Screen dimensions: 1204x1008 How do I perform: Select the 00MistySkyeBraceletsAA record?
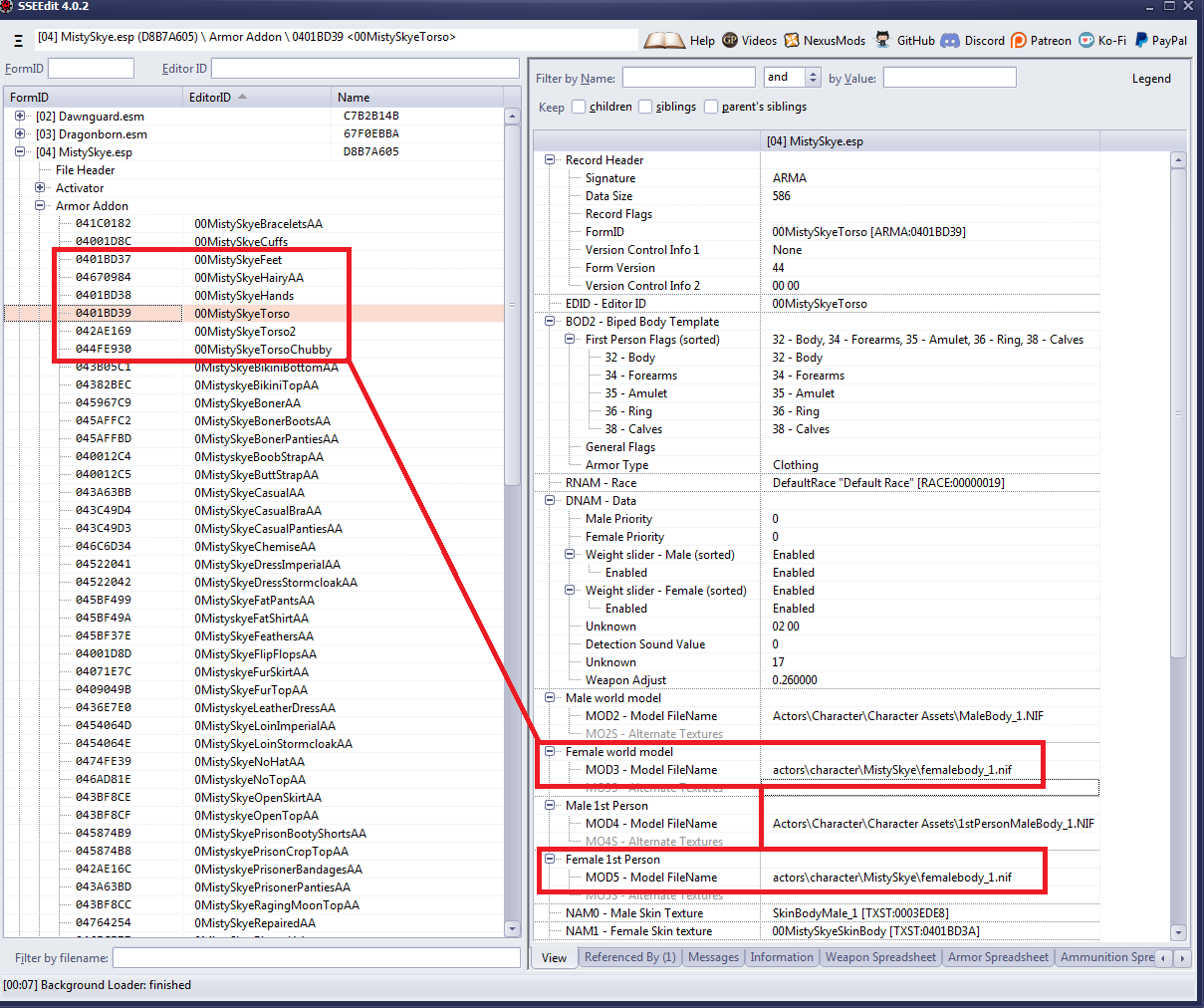tap(258, 224)
